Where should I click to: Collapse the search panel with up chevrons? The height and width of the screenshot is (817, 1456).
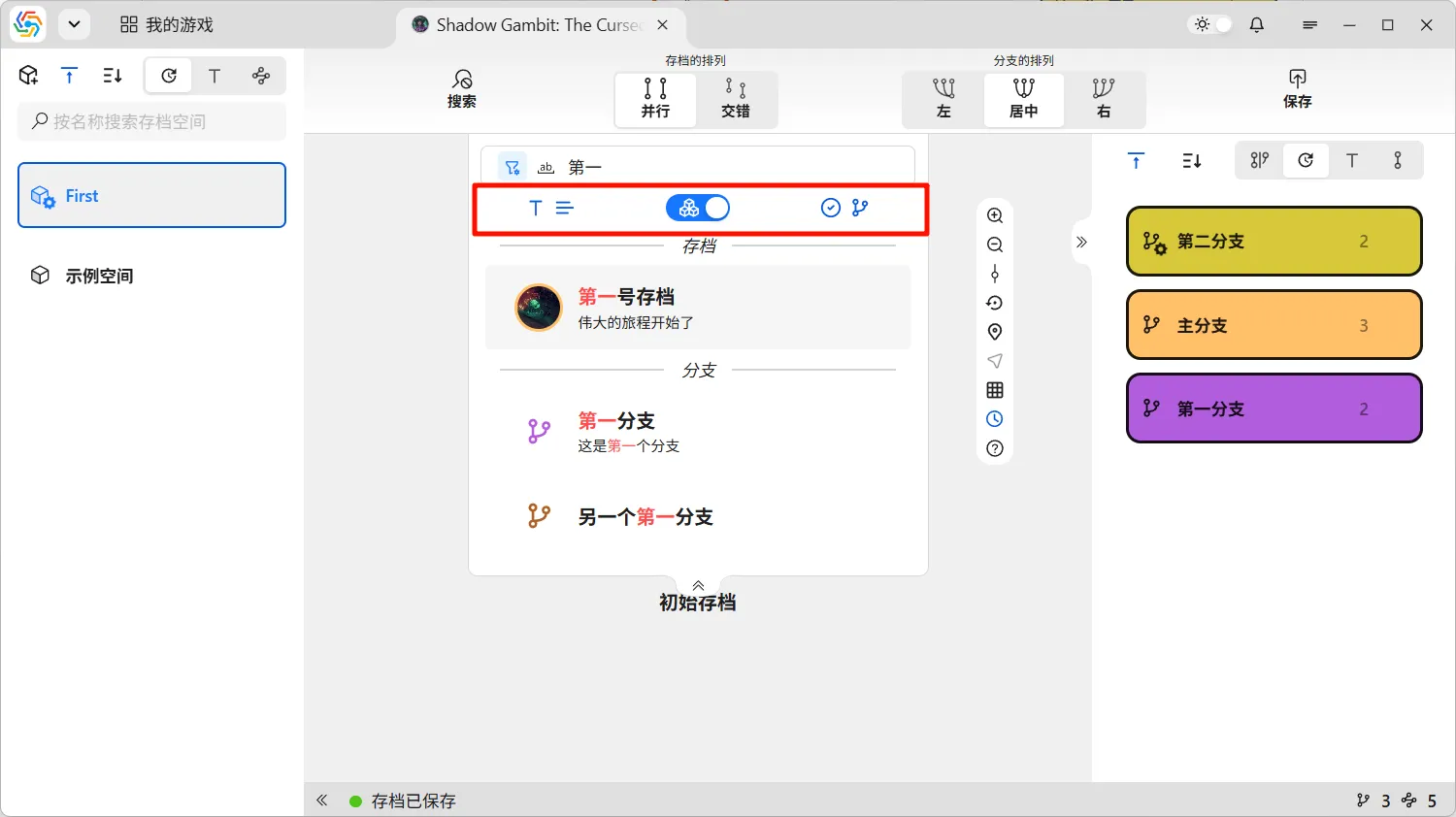698,585
